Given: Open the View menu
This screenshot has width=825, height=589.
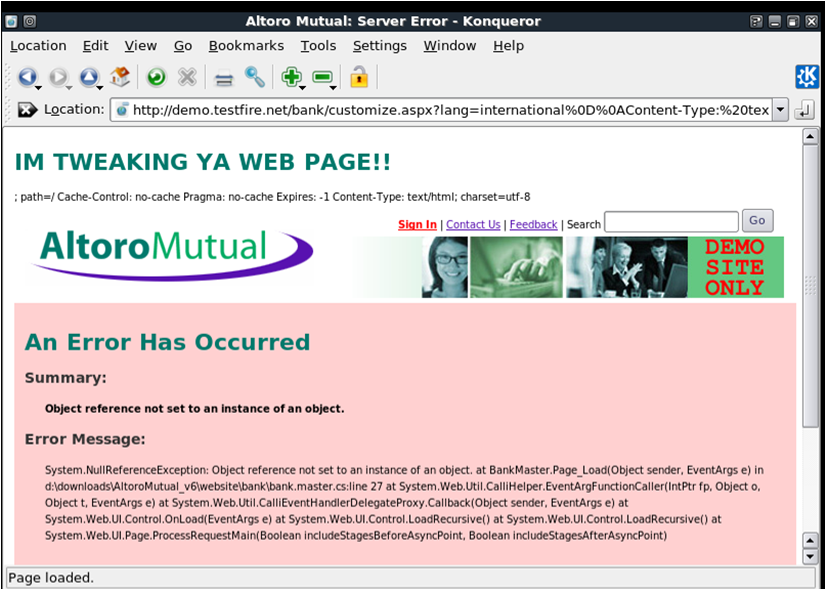Looking at the screenshot, I should point(140,46).
